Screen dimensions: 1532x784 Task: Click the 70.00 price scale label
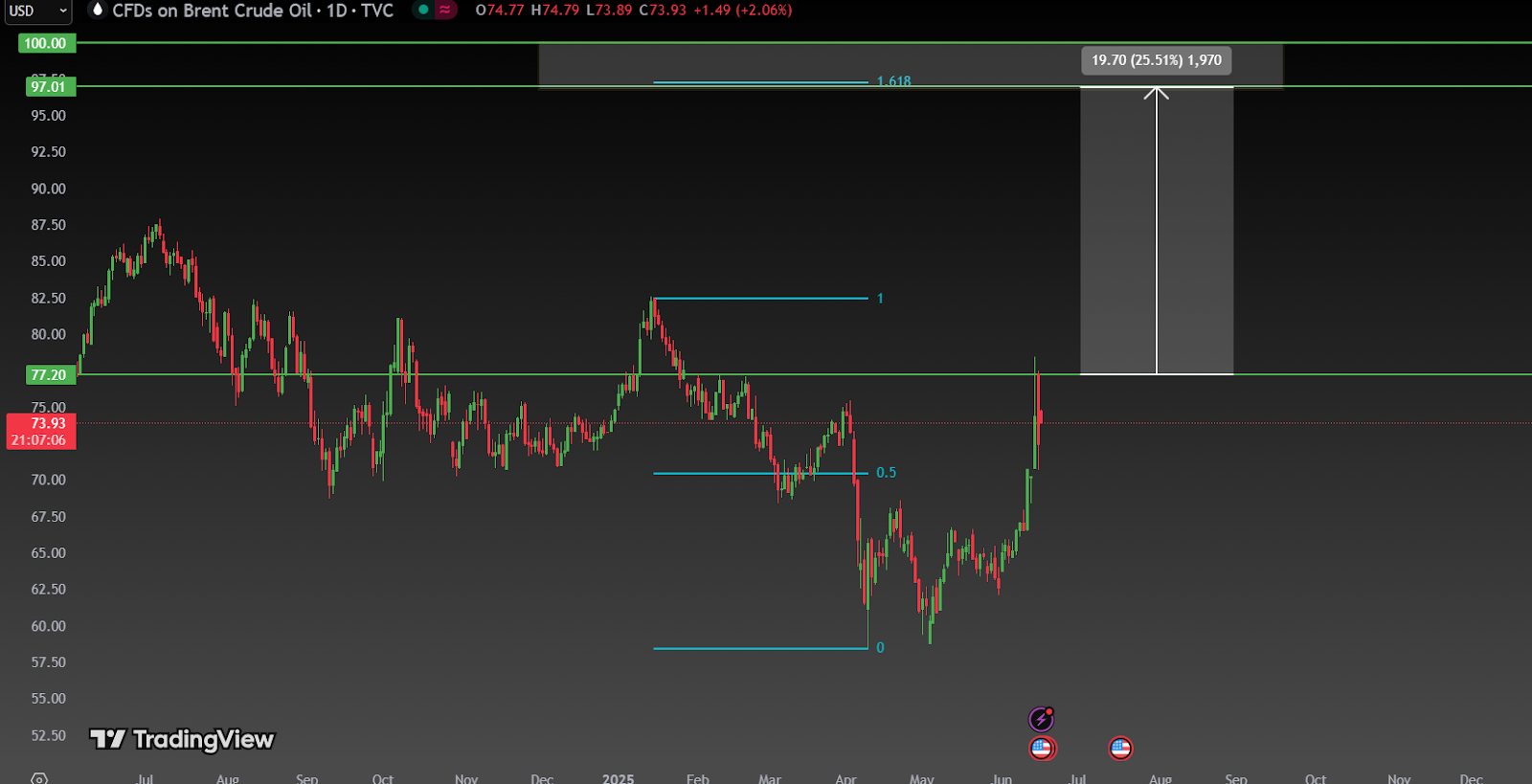click(x=49, y=480)
